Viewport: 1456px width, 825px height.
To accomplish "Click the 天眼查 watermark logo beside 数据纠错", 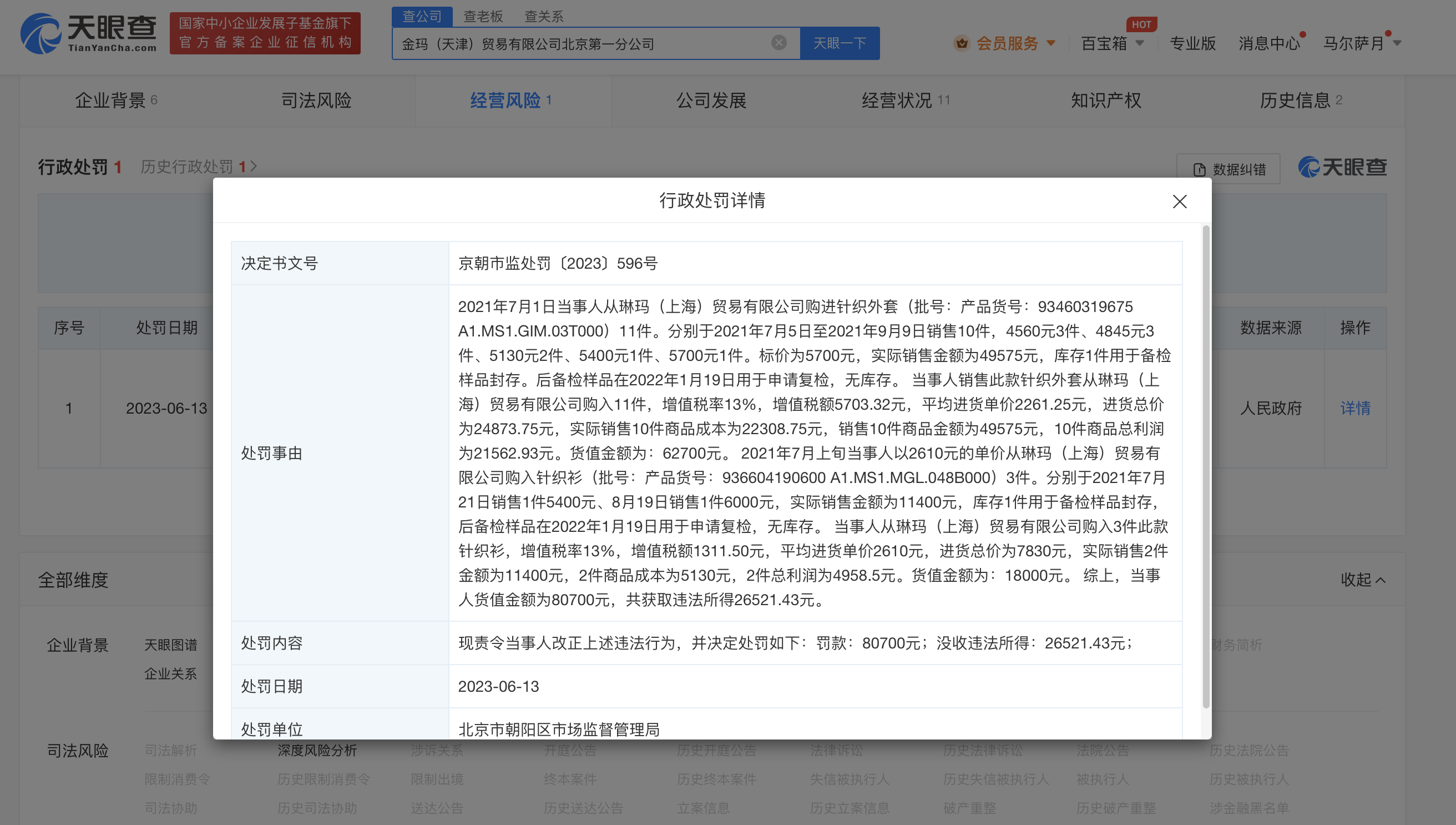I will [x=1342, y=167].
